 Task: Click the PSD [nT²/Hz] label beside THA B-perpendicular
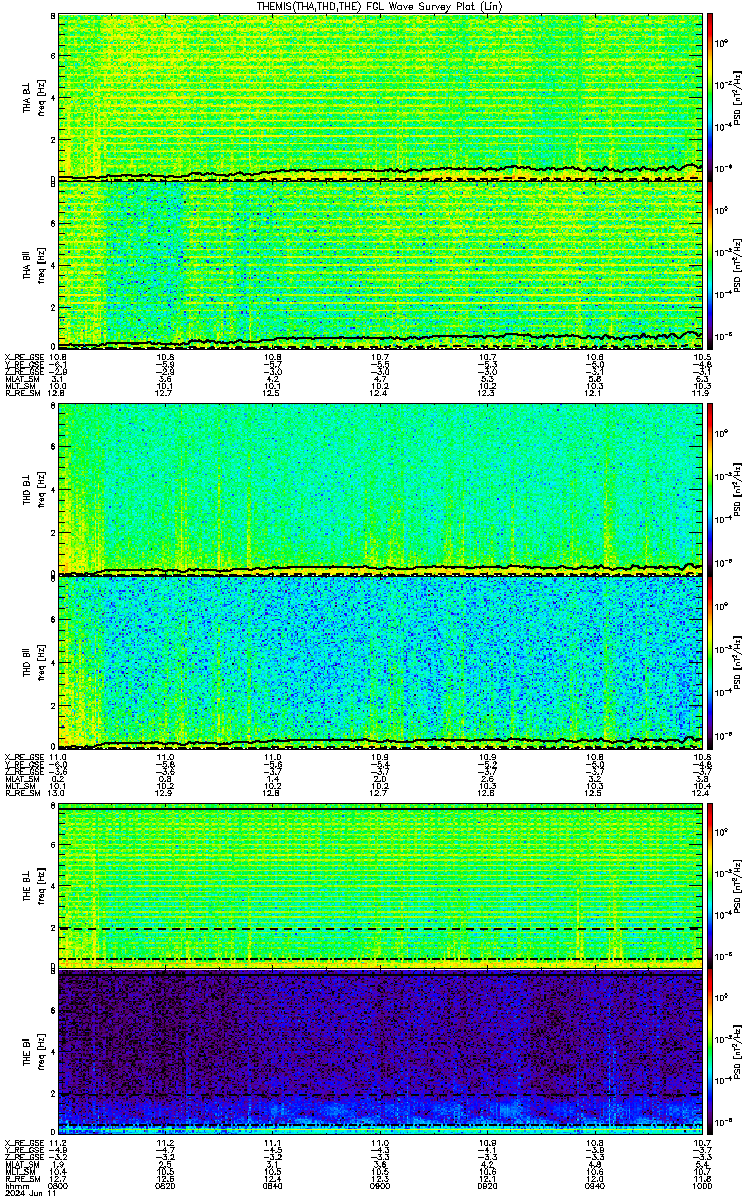737,98
